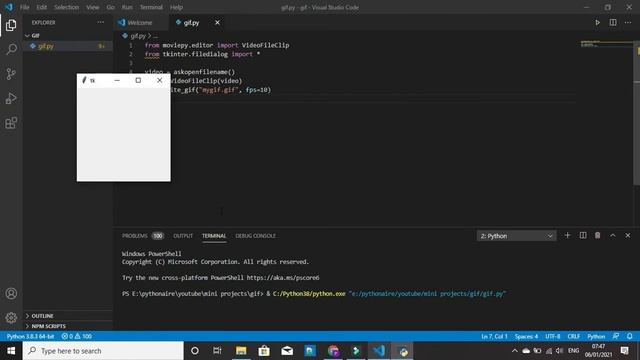Open Task View on taskbar
The width and height of the screenshot is (640, 360).
(x=217, y=351)
